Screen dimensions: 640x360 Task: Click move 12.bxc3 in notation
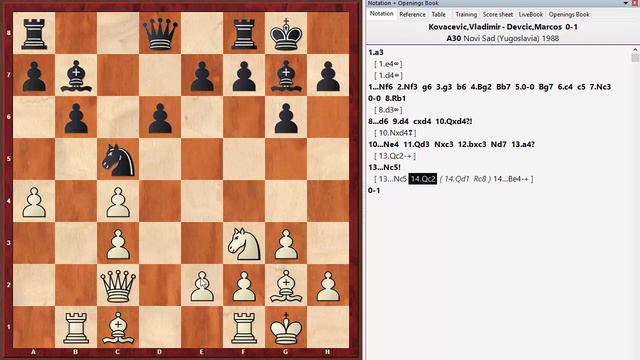[472, 144]
